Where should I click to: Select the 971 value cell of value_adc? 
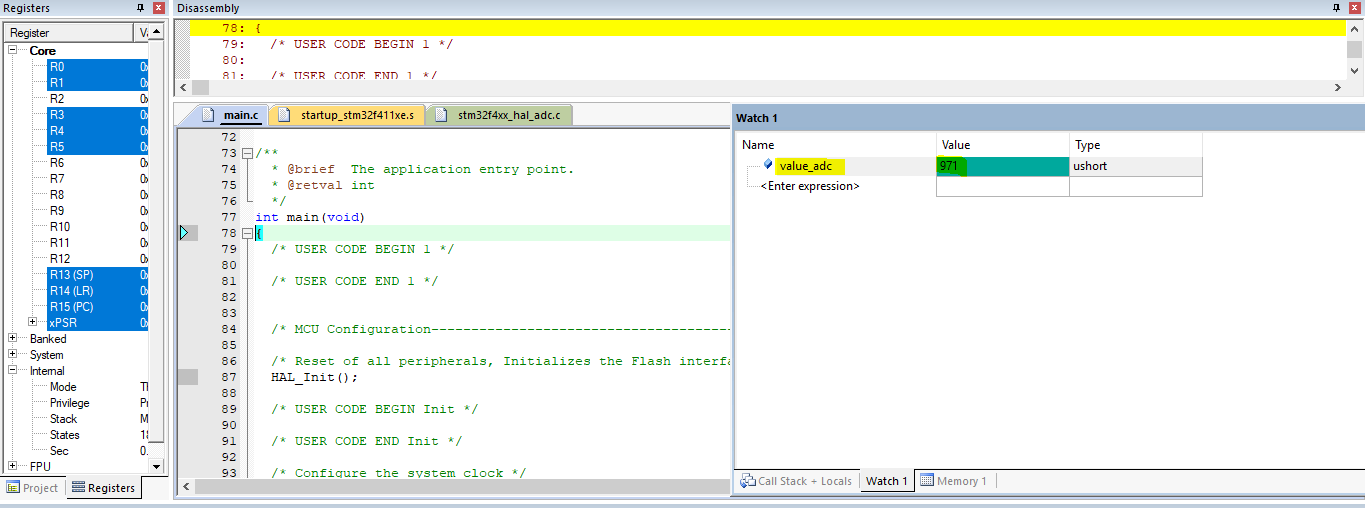click(x=1001, y=166)
